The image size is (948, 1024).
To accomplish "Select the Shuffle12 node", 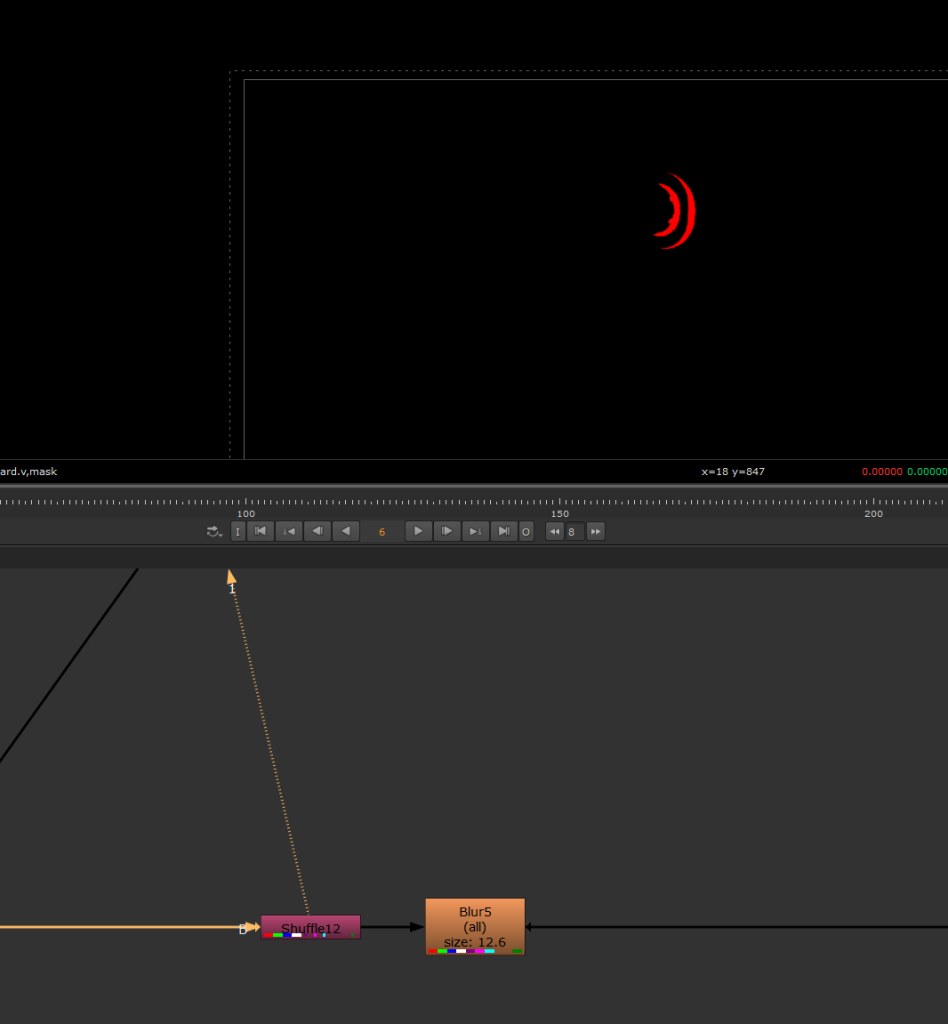I will (x=311, y=927).
